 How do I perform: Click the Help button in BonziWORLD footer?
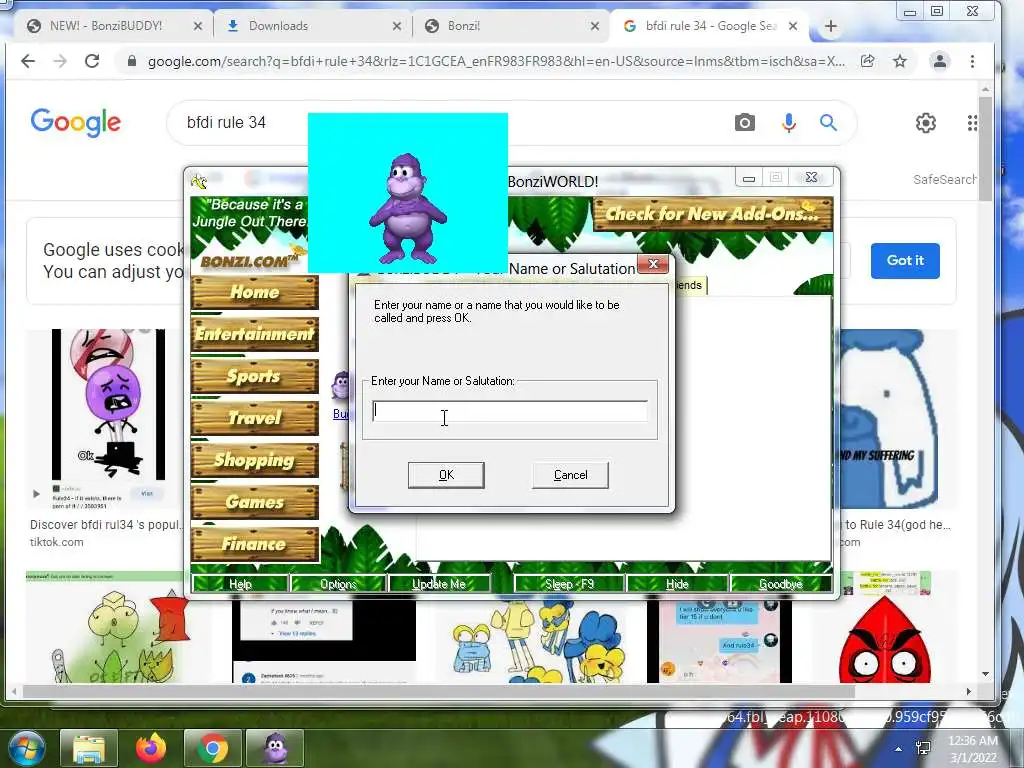tap(240, 584)
